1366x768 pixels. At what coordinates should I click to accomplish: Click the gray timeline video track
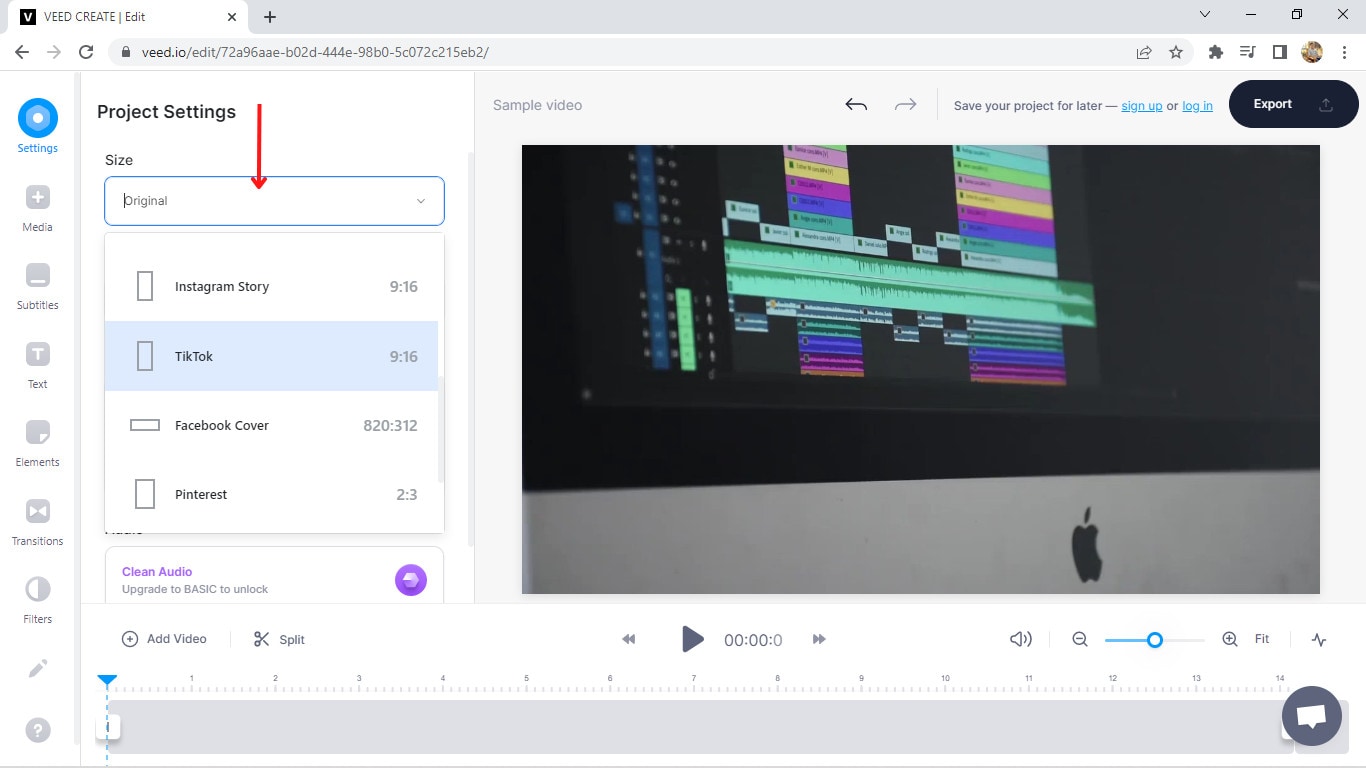[x=700, y=727]
